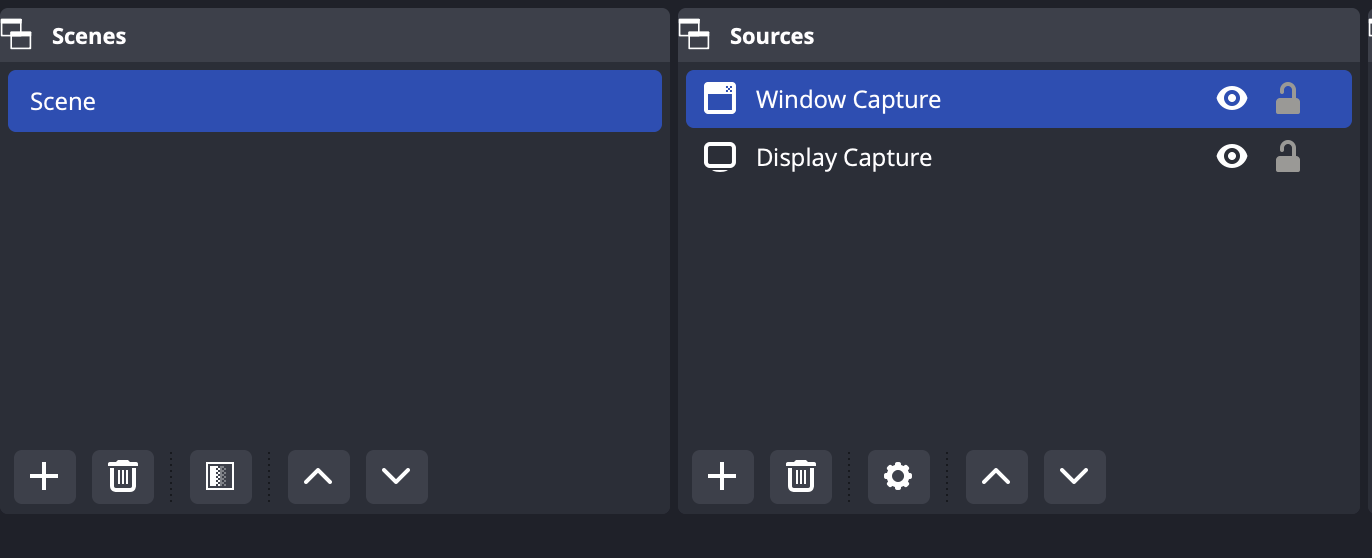1372x558 pixels.
Task: Open scene filters icon in Scenes panel
Action: (221, 477)
